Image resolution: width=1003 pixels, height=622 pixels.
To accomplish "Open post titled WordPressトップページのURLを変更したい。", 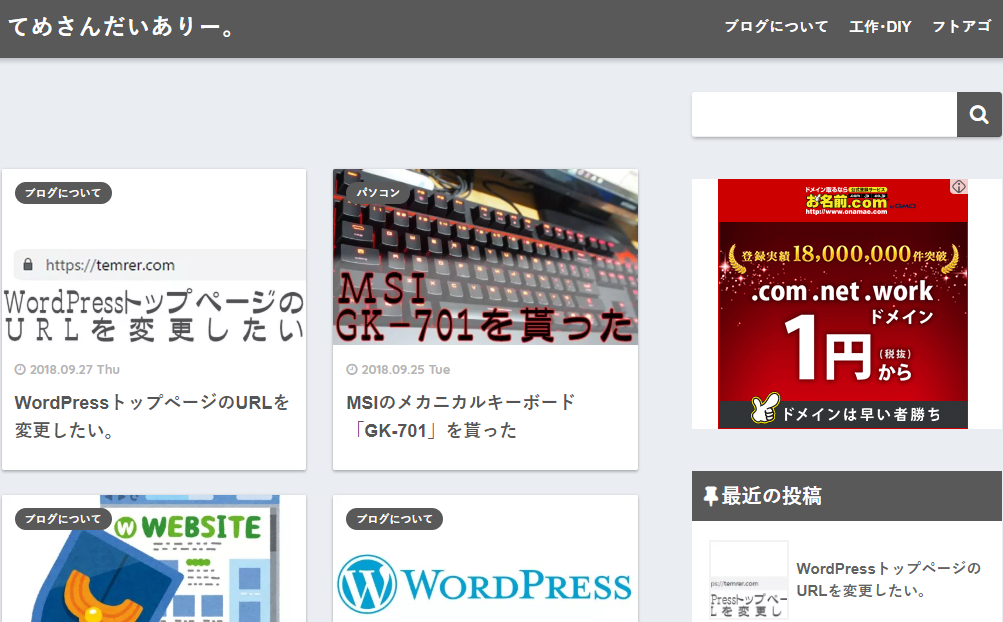I will [x=152, y=416].
